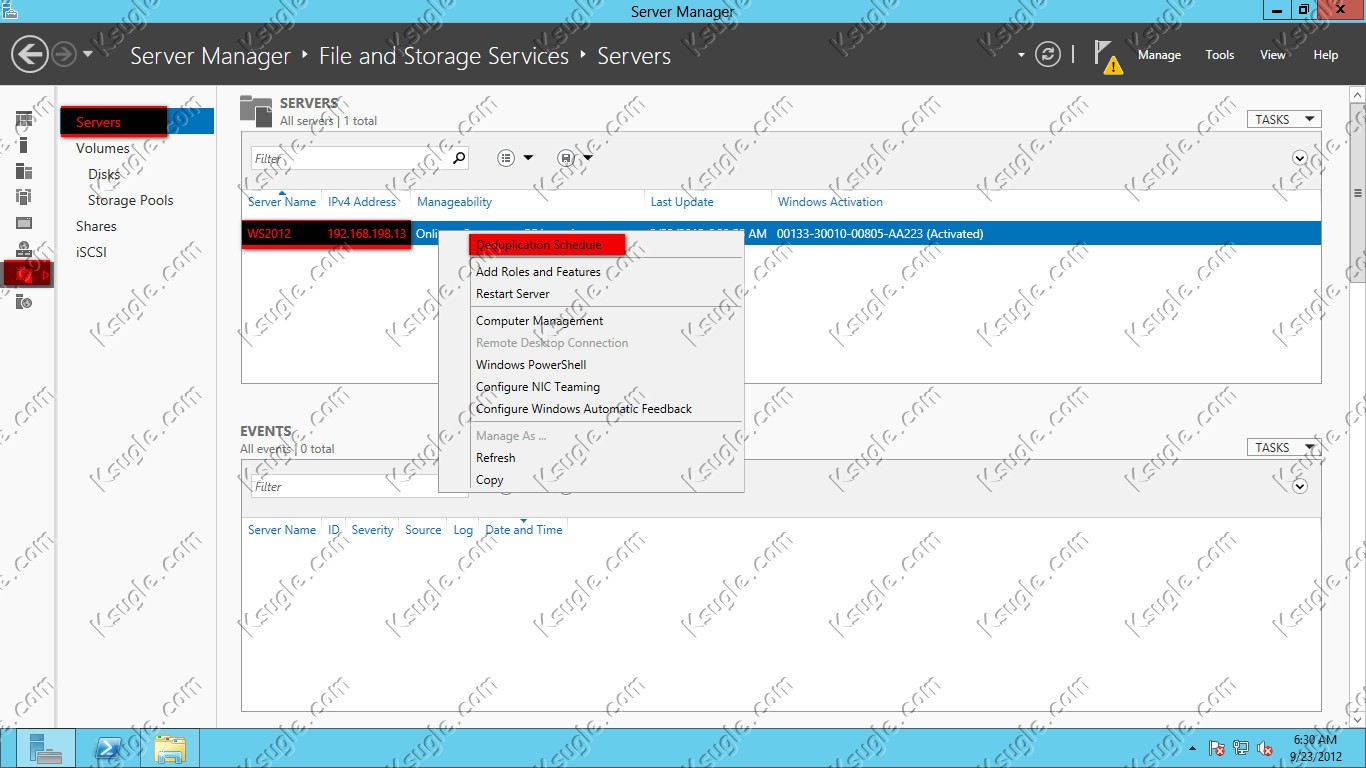Screen dimensions: 1366x768
Task: Open the Notifications flag with warning
Action: [x=1106, y=56]
